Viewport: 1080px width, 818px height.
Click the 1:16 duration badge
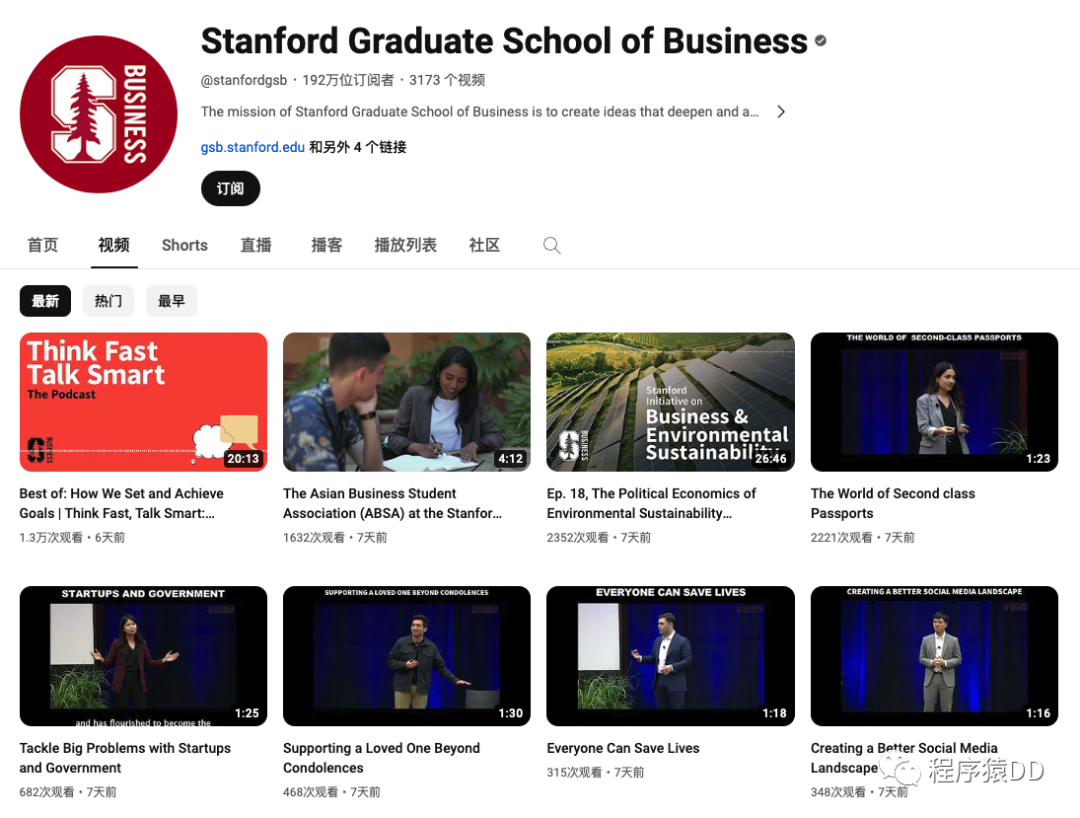pyautogui.click(x=1038, y=713)
